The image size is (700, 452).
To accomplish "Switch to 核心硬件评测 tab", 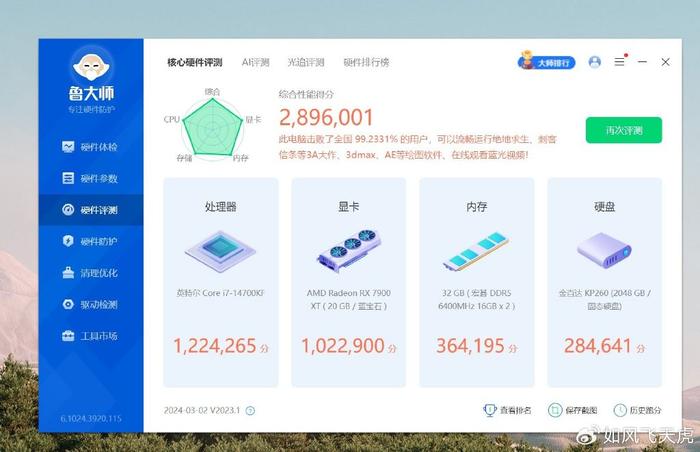I will tap(195, 62).
